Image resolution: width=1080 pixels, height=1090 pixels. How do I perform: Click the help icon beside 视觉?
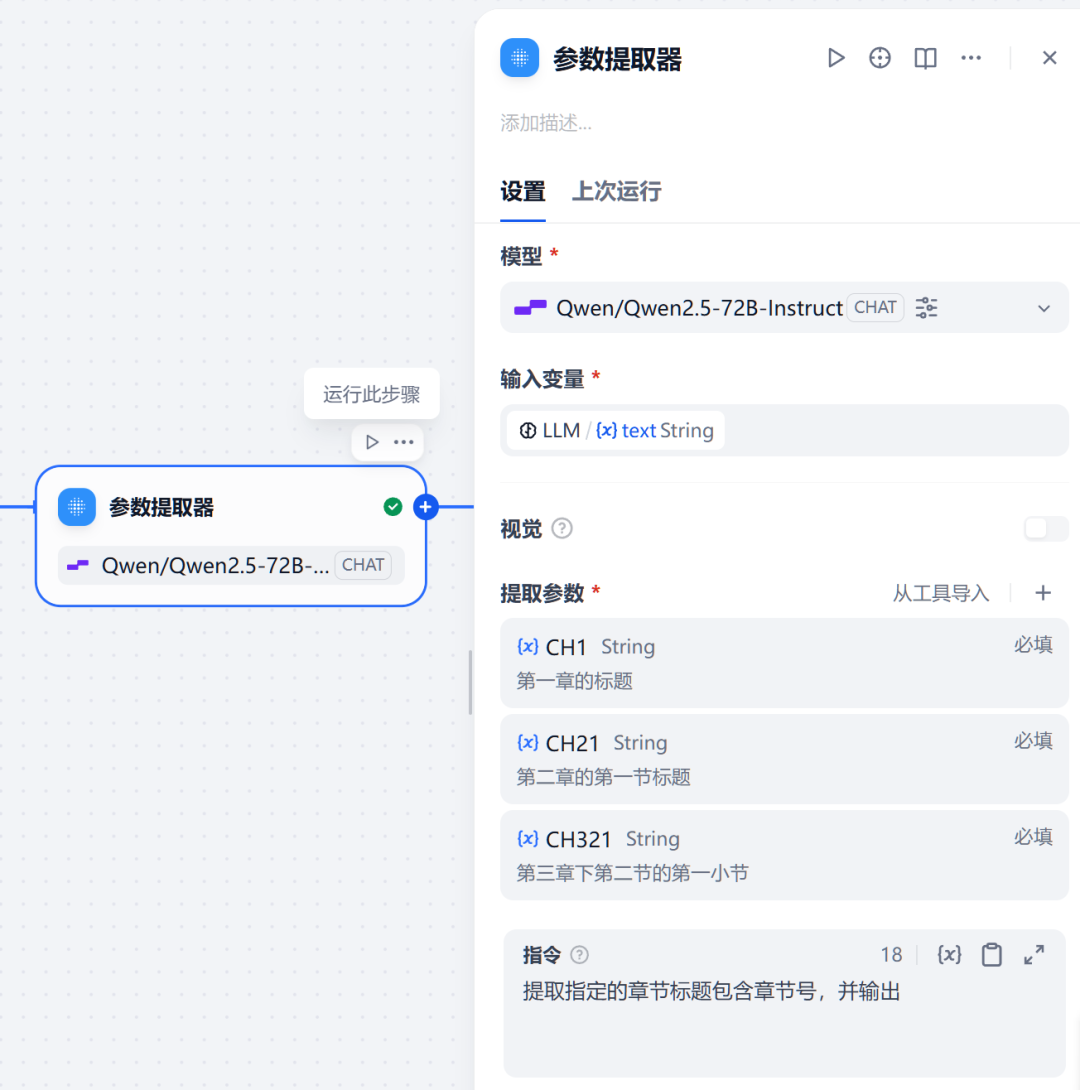(561, 529)
